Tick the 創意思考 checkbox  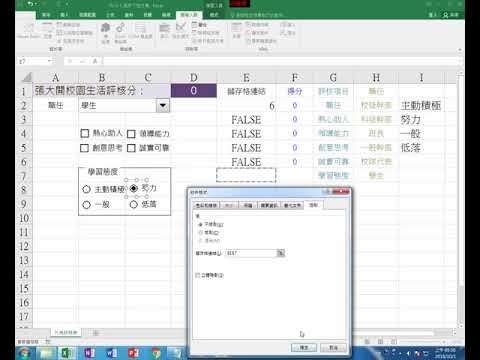[x=85, y=148]
